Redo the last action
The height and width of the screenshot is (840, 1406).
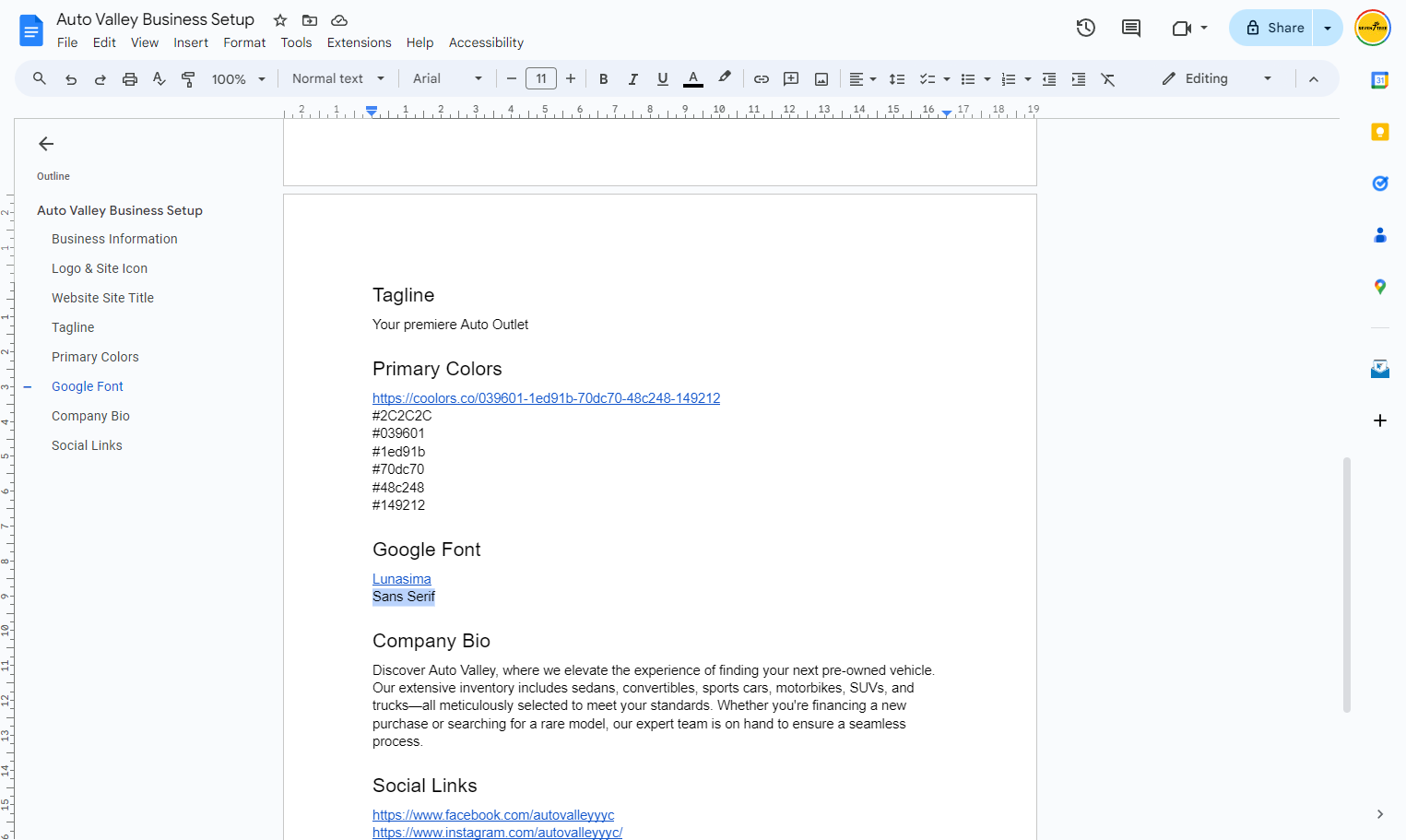tap(100, 79)
